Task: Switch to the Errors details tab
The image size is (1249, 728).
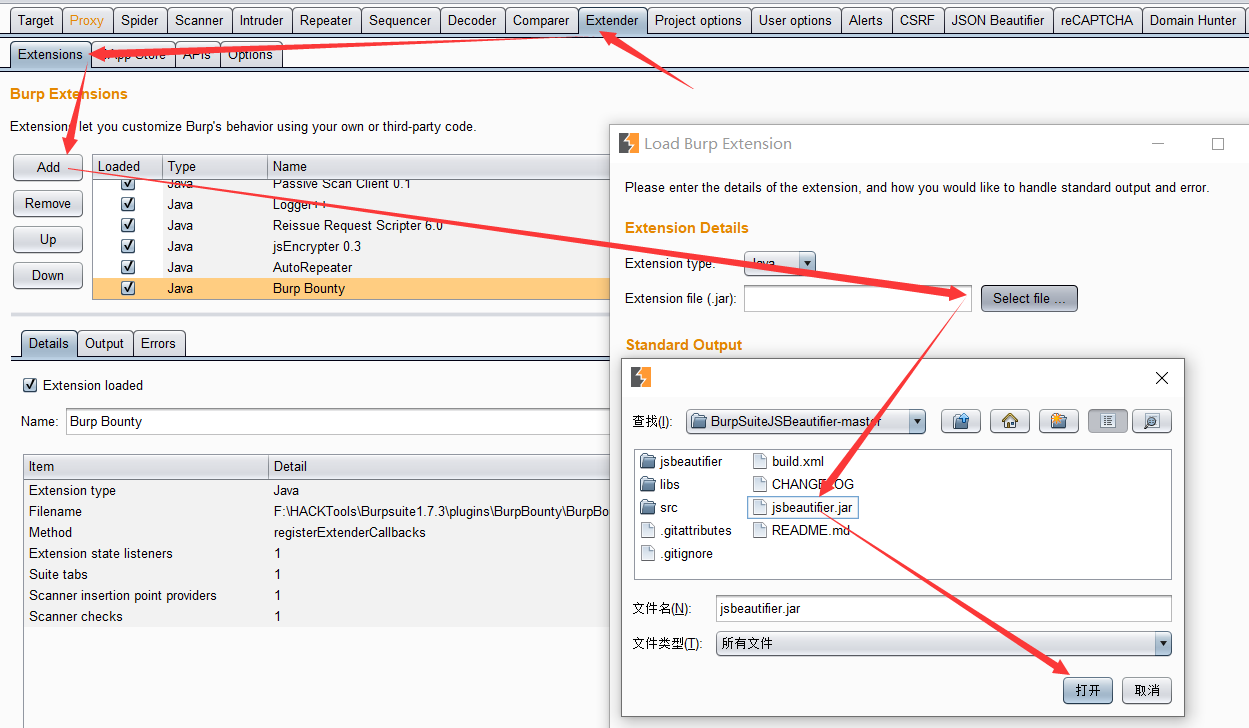Action: tap(158, 343)
